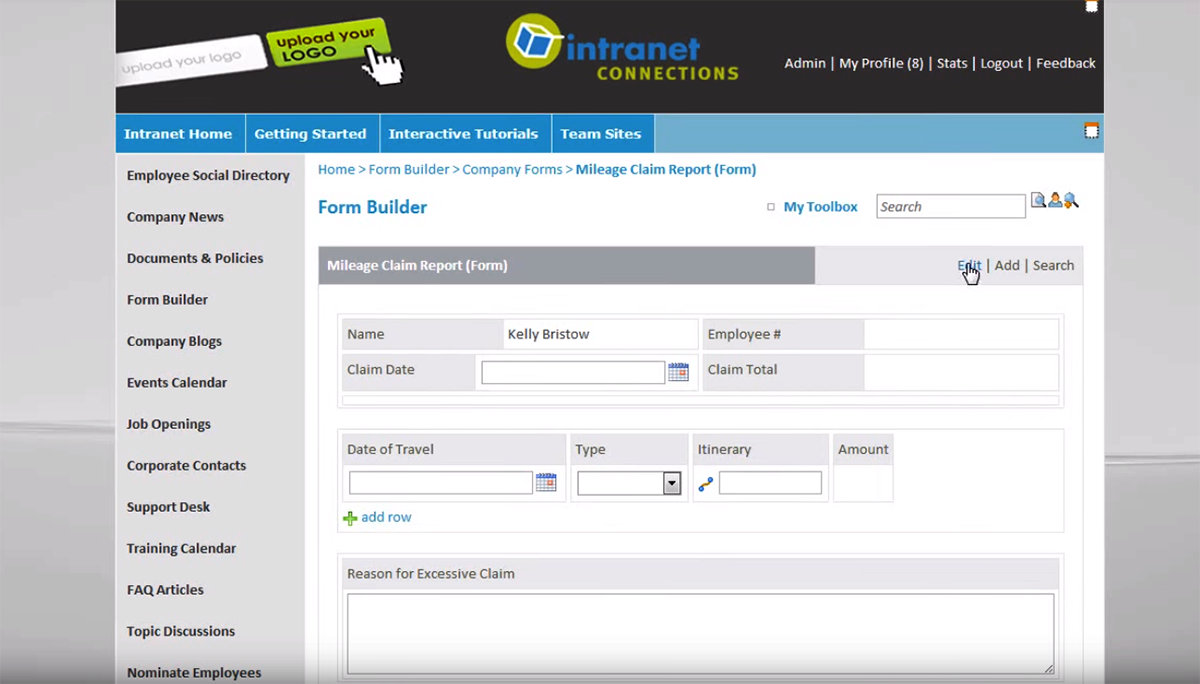Click the hyperlink chain icon beside Itinerary
The image size is (1200, 684).
point(705,483)
